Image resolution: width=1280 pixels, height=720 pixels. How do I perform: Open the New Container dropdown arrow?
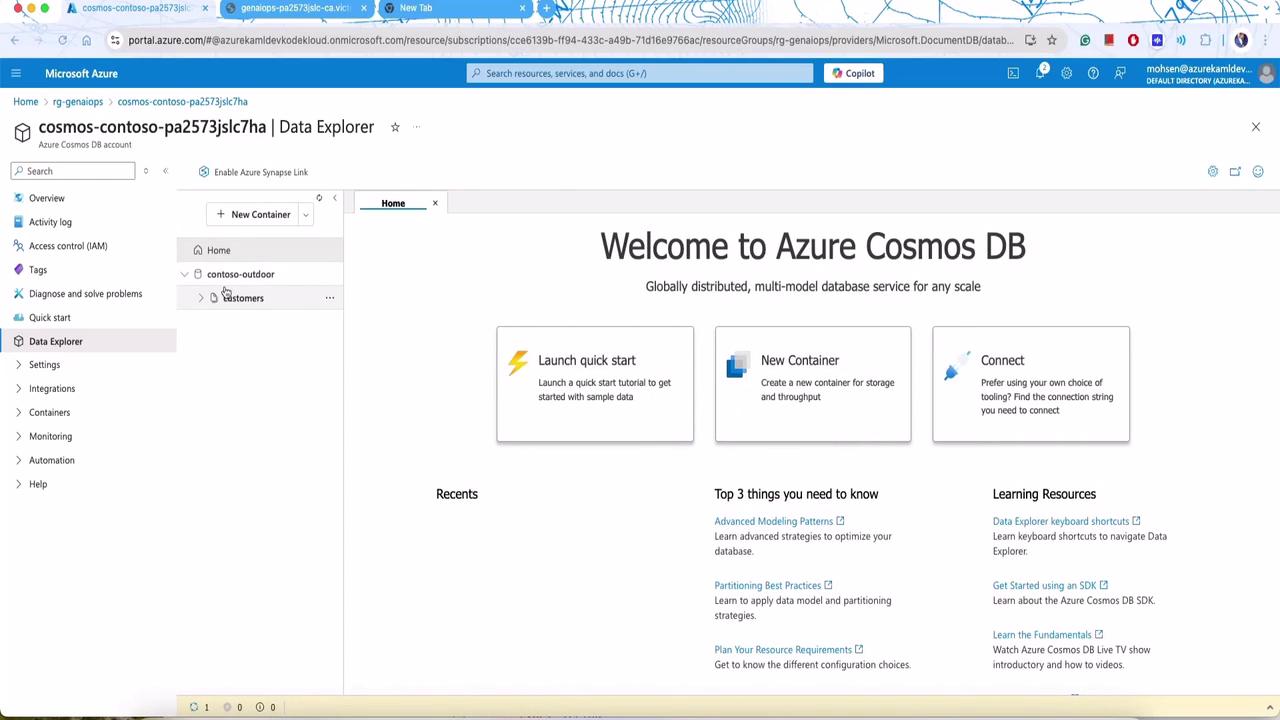306,215
